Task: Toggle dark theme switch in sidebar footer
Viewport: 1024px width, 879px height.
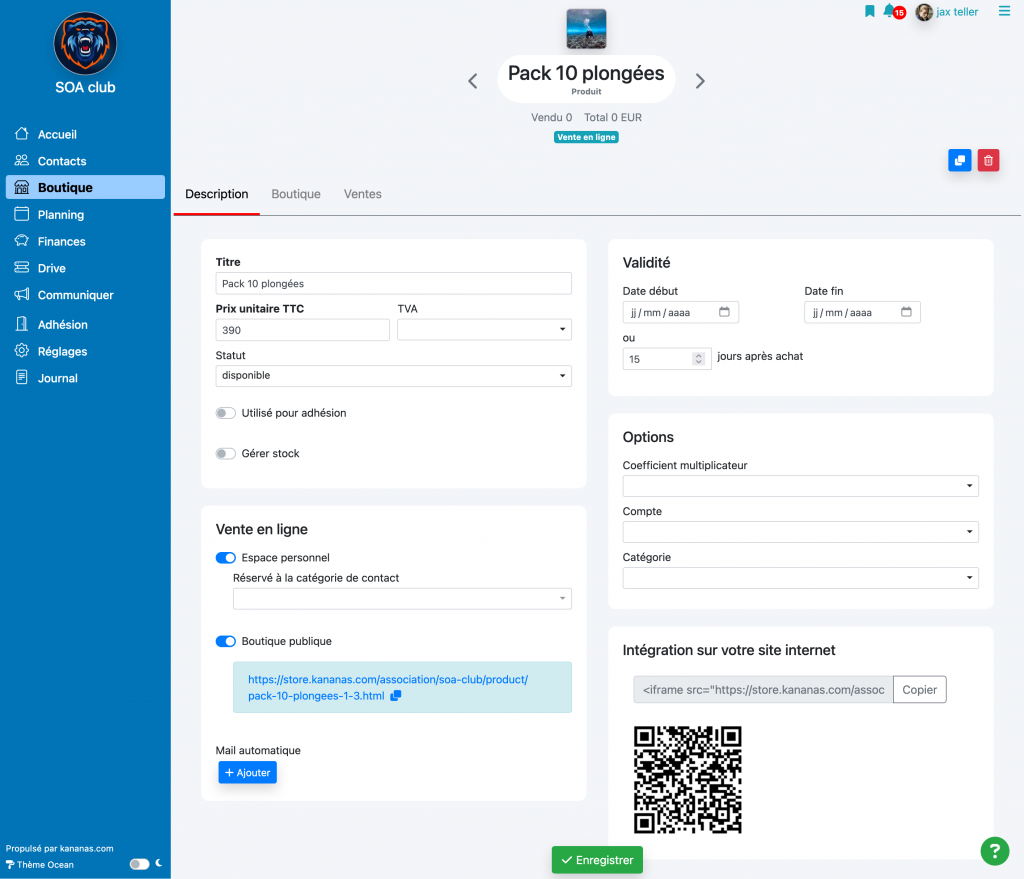Action: [x=139, y=864]
